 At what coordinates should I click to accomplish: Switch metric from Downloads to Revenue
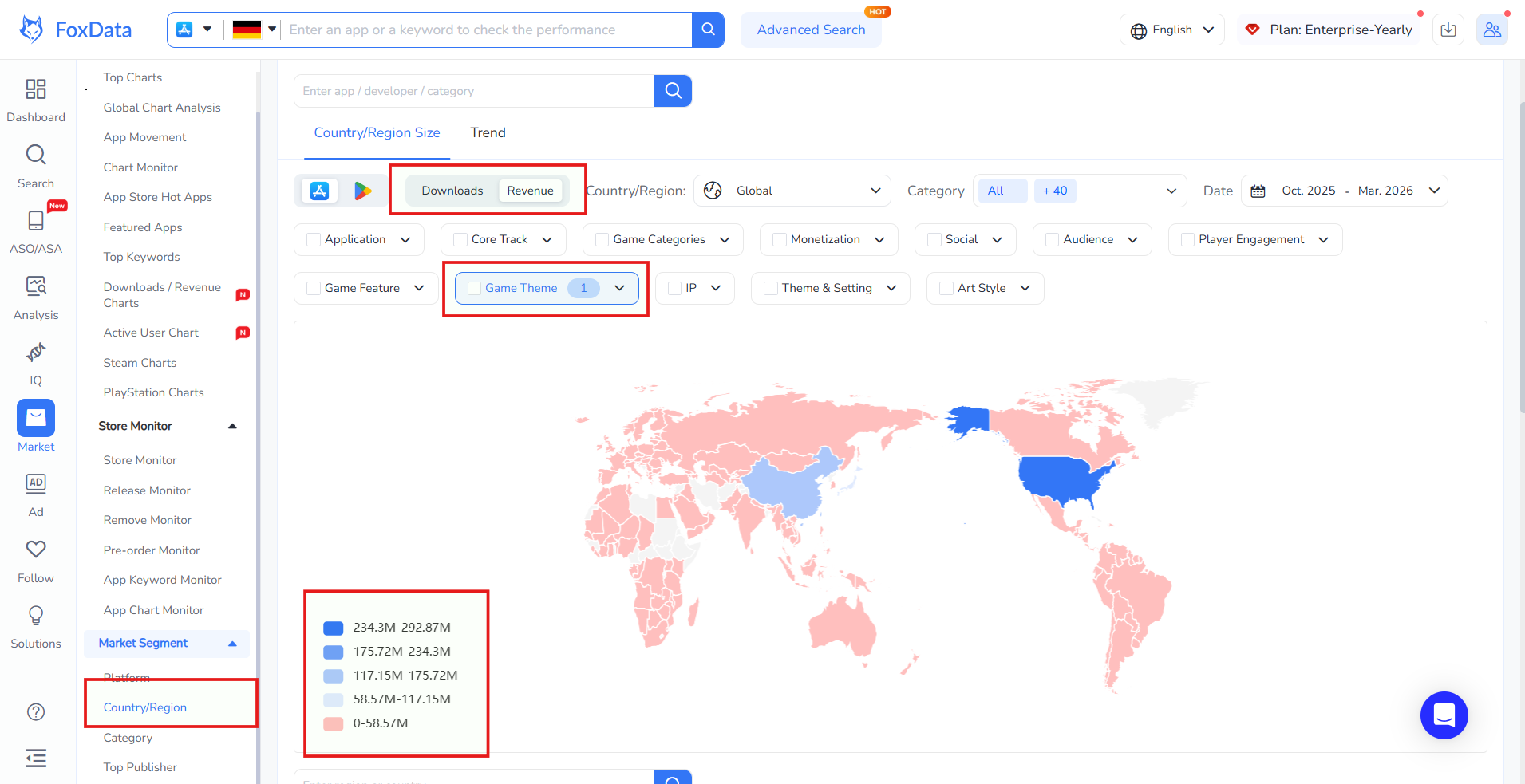pyautogui.click(x=530, y=191)
